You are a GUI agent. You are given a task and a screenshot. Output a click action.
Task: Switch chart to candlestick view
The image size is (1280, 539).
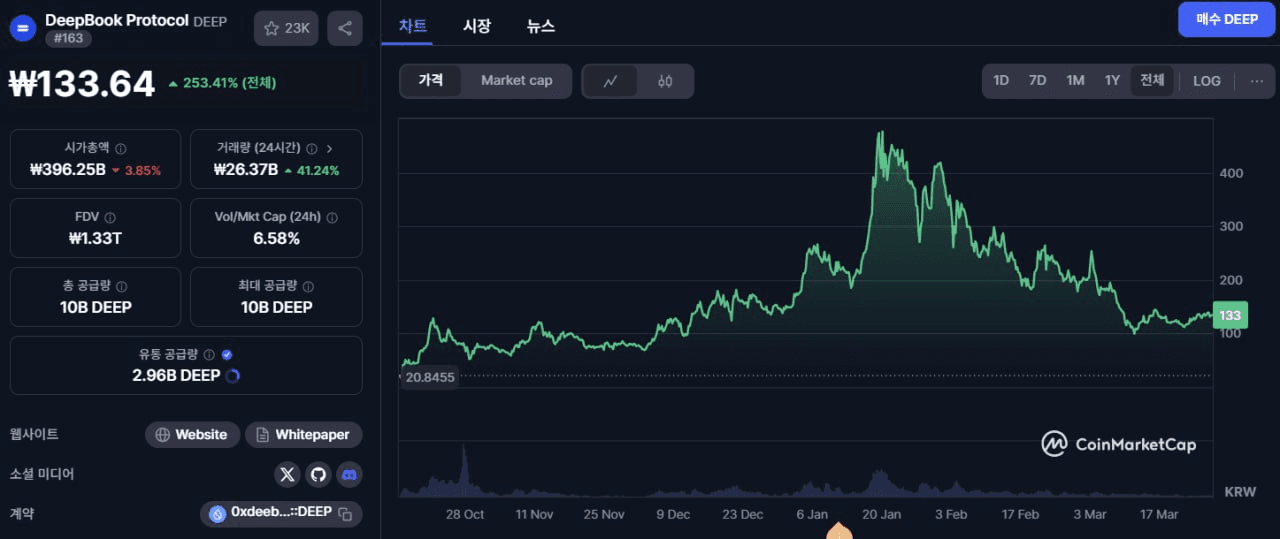[x=665, y=81]
